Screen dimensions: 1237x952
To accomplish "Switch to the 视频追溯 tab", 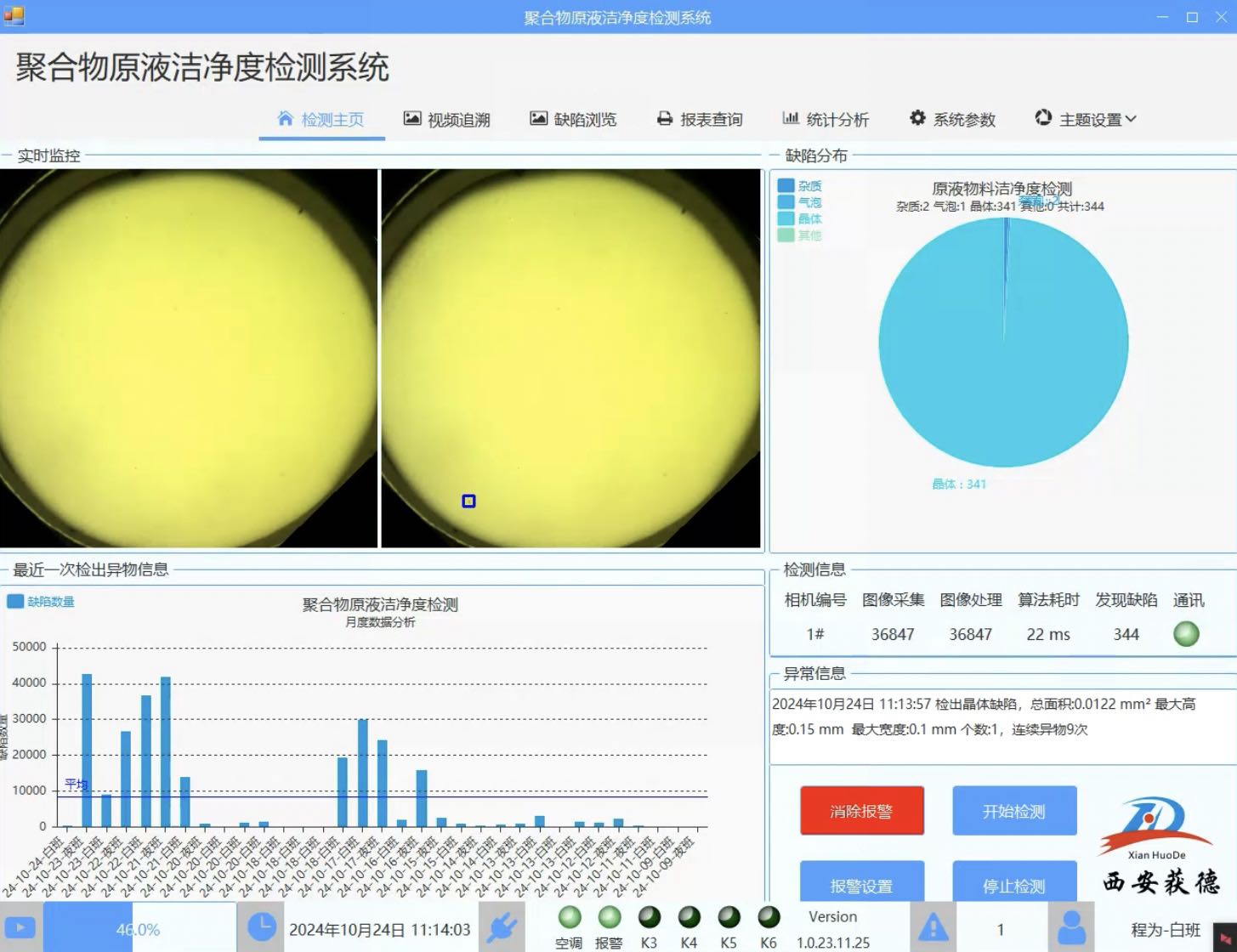I will click(446, 119).
